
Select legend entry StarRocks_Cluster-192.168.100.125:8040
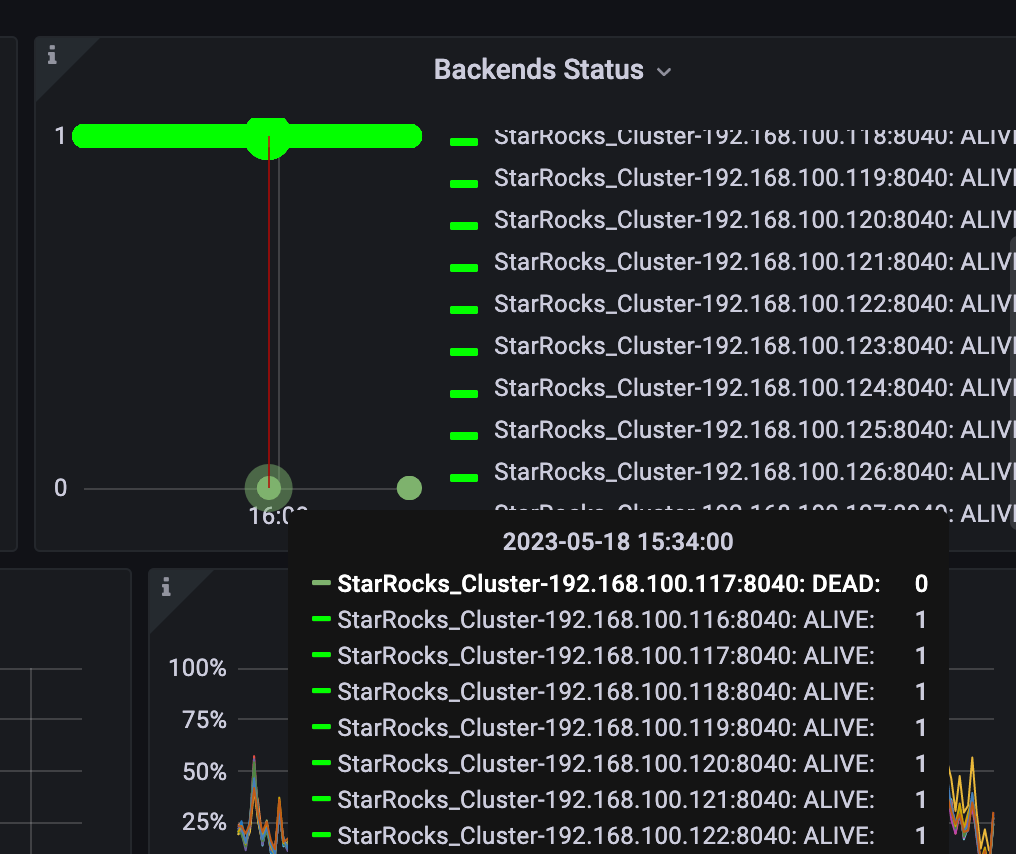pos(755,430)
